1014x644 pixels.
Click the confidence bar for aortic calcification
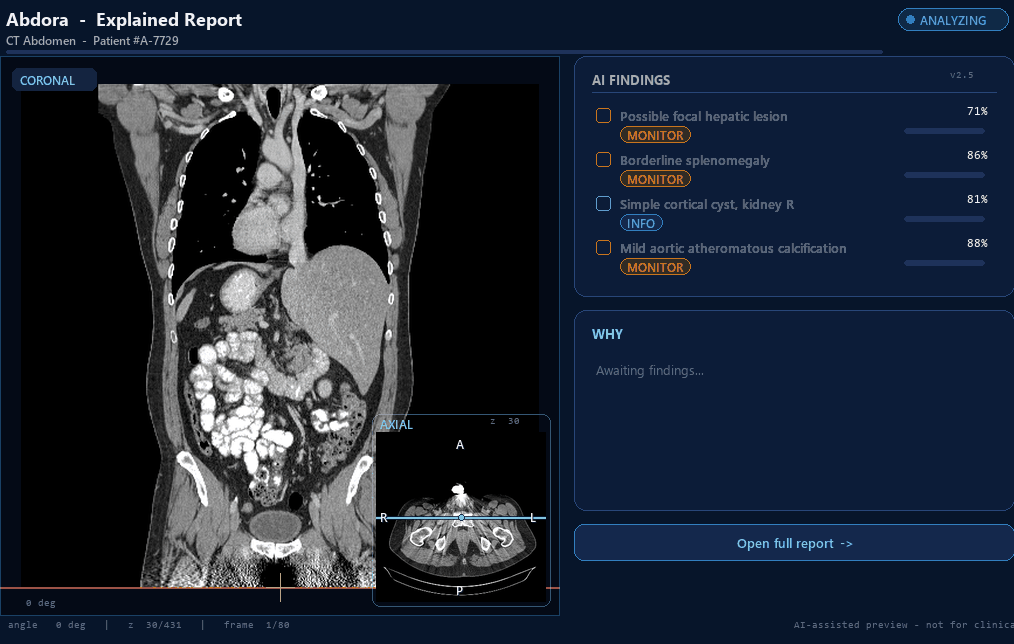click(944, 263)
